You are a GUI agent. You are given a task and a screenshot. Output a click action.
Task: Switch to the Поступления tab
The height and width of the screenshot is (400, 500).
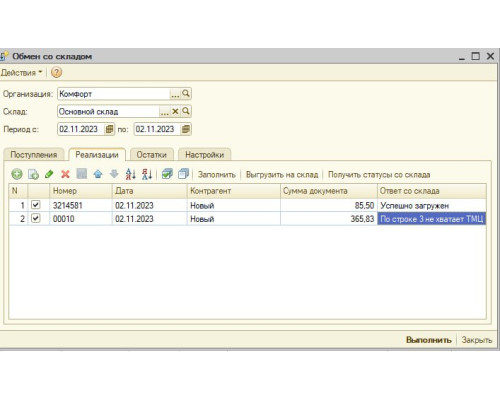[34, 155]
